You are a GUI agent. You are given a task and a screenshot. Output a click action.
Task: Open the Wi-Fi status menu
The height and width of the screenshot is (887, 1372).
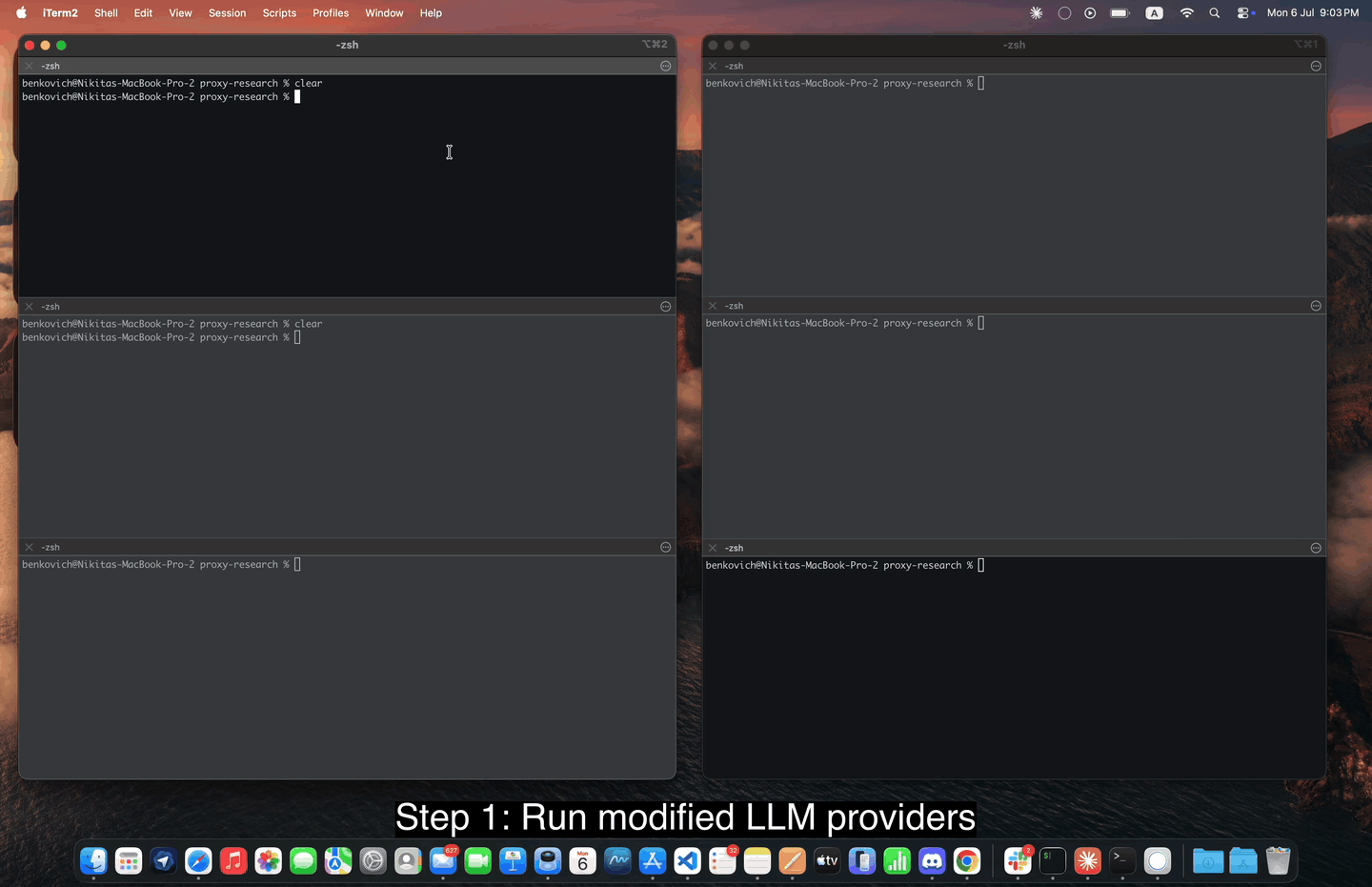click(x=1186, y=13)
